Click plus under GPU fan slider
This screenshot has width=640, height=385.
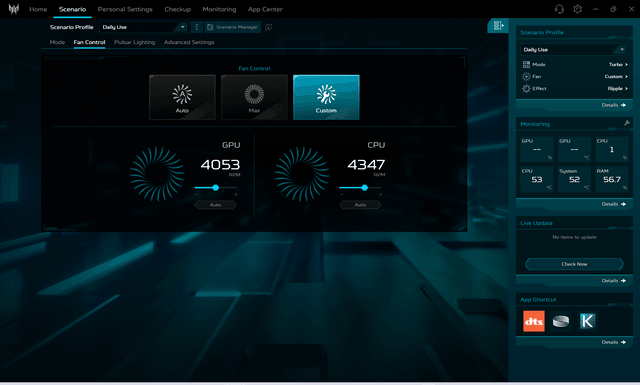(236, 194)
